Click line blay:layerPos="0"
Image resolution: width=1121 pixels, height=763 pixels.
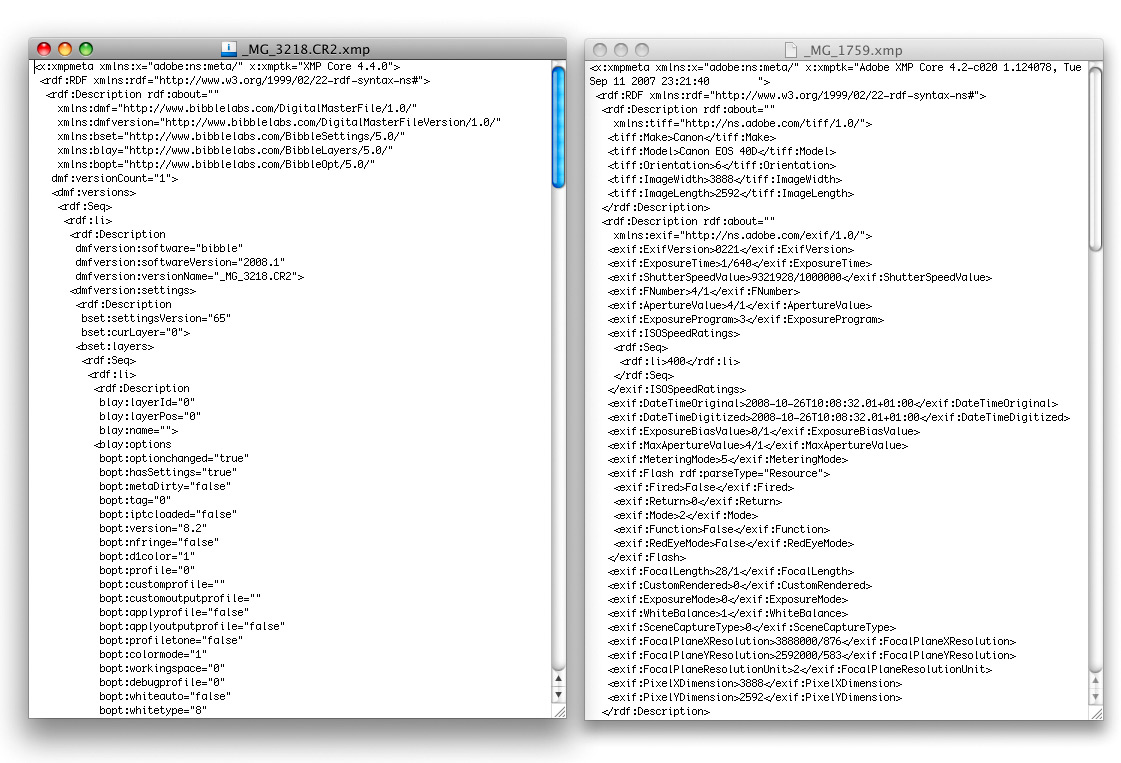pos(150,416)
